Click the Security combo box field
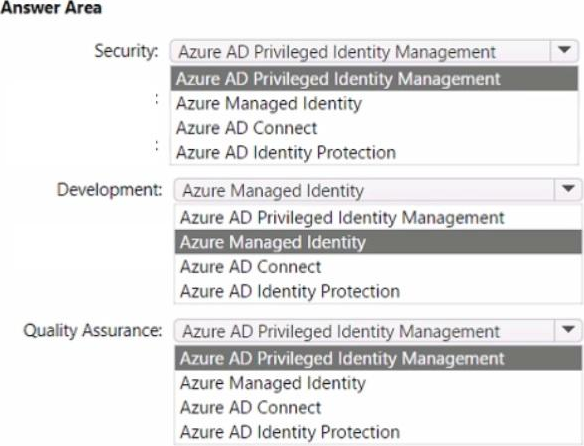Image resolution: width=584 pixels, height=446 pixels. tap(374, 51)
